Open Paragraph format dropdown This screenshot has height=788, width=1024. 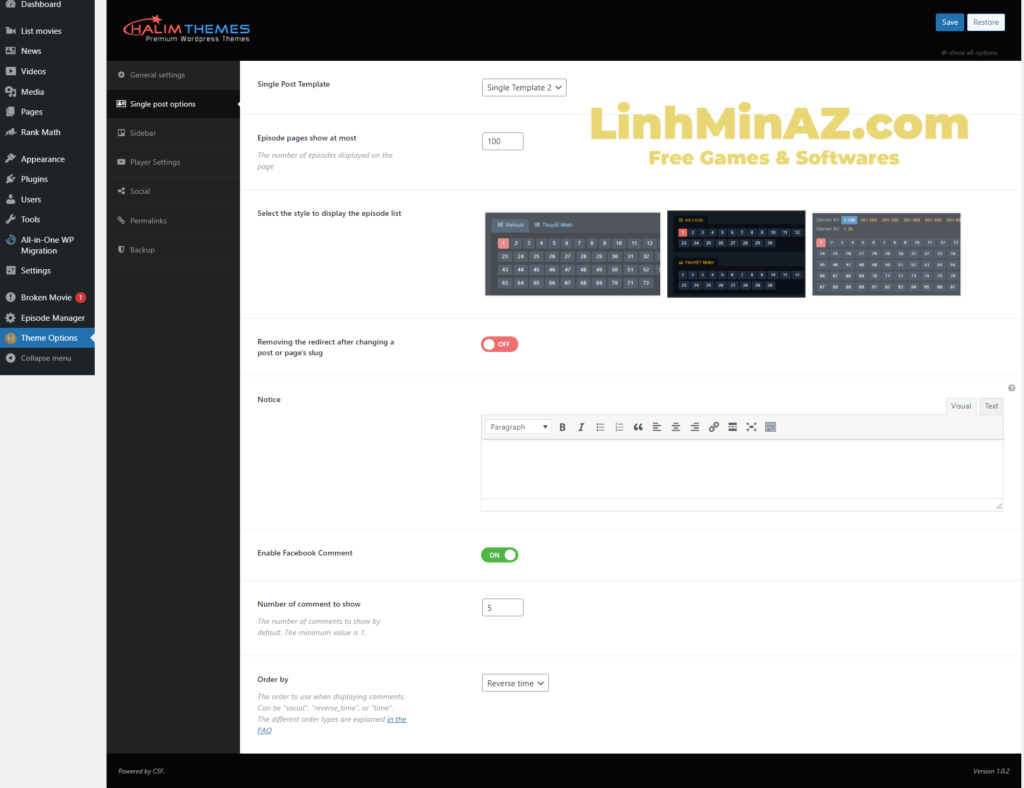518,427
